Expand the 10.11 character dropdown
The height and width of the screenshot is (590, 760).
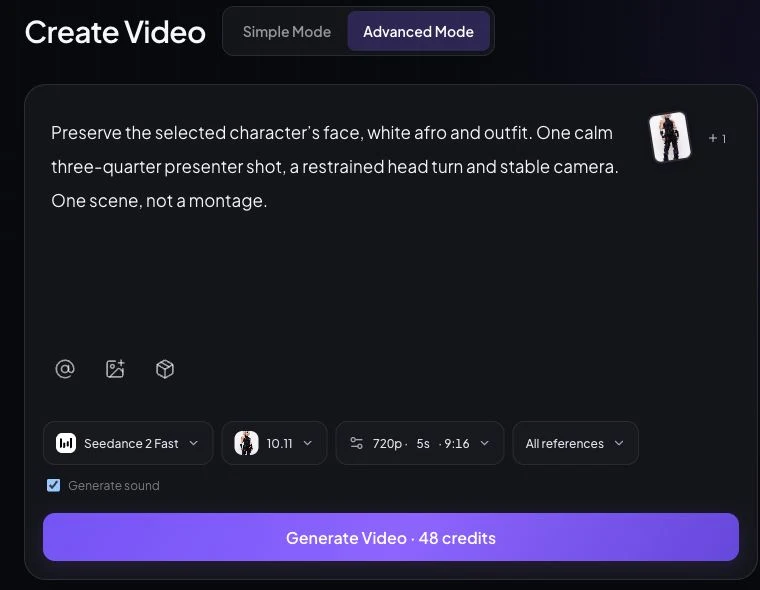(274, 443)
